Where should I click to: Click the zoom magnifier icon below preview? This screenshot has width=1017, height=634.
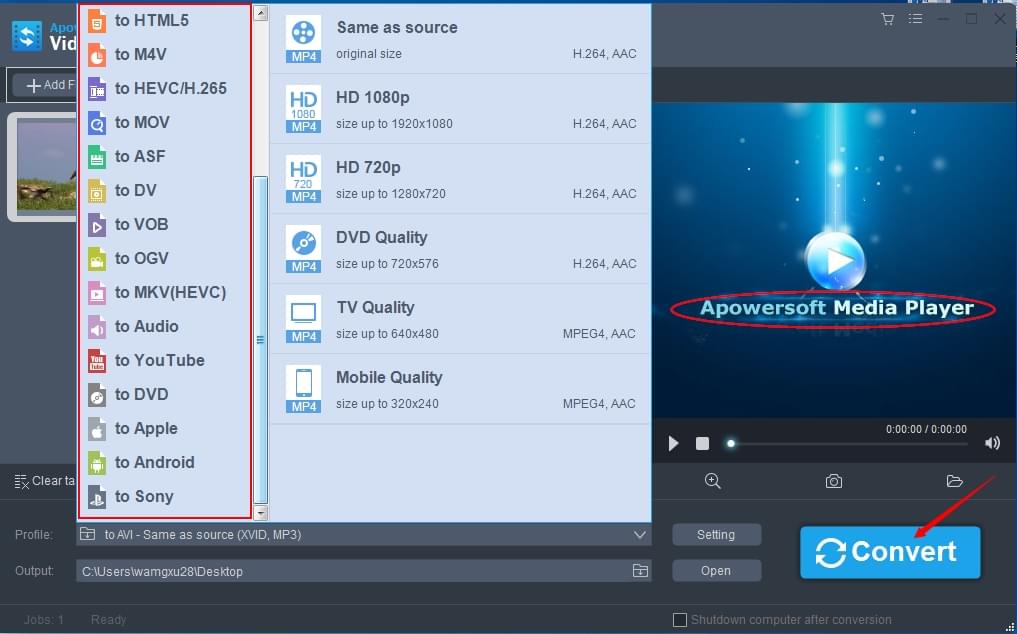713,481
